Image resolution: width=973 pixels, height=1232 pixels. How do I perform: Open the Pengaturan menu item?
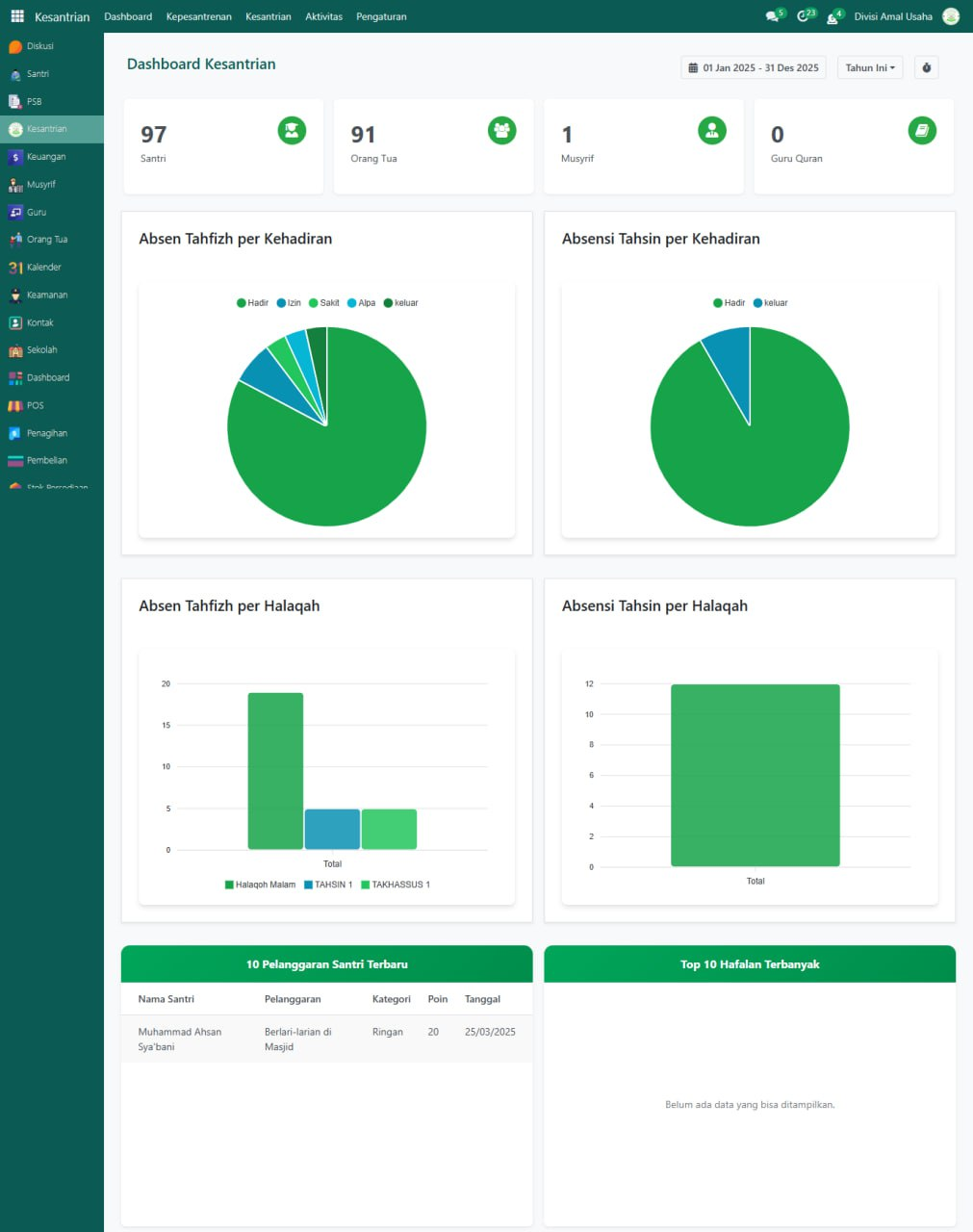point(381,16)
